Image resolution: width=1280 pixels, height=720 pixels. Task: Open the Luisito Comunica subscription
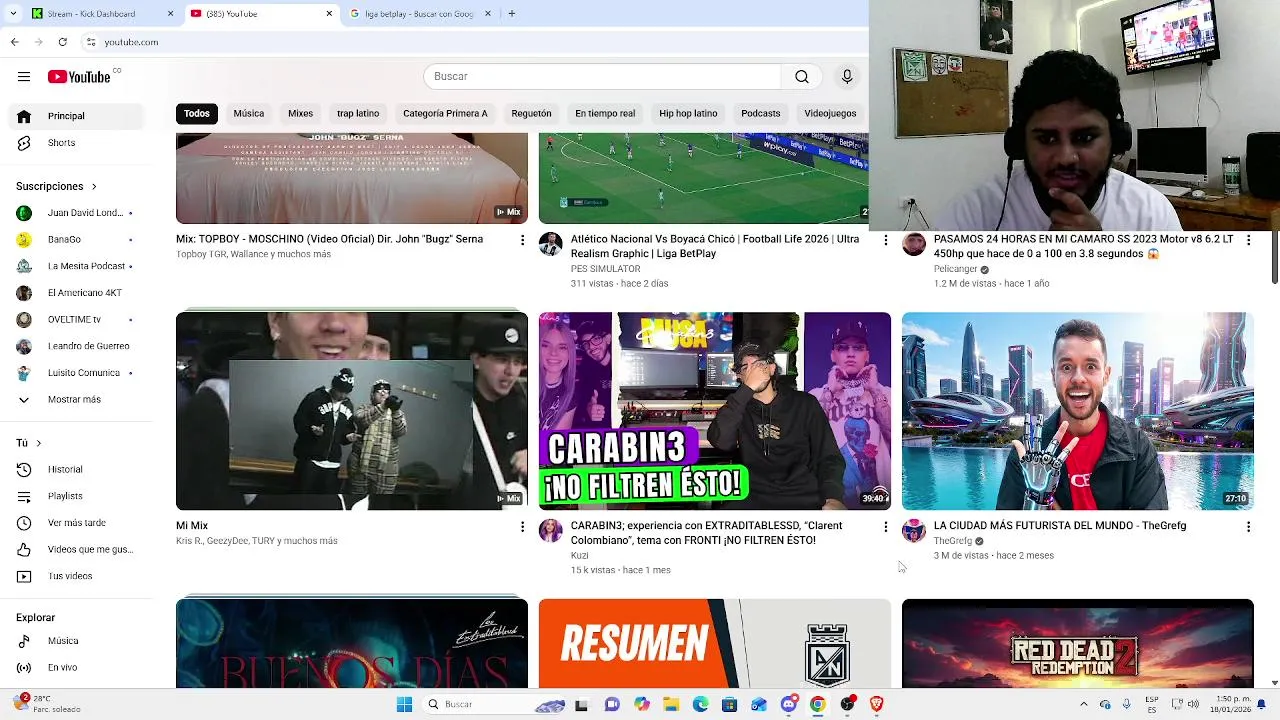[76, 373]
